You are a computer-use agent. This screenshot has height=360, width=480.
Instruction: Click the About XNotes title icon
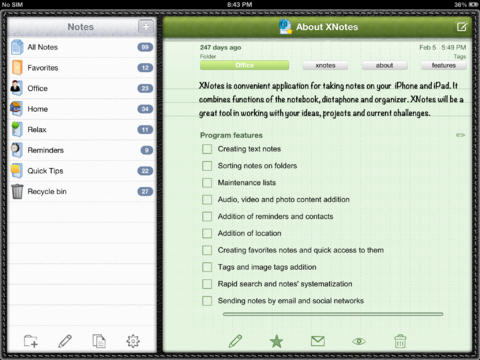(x=285, y=27)
